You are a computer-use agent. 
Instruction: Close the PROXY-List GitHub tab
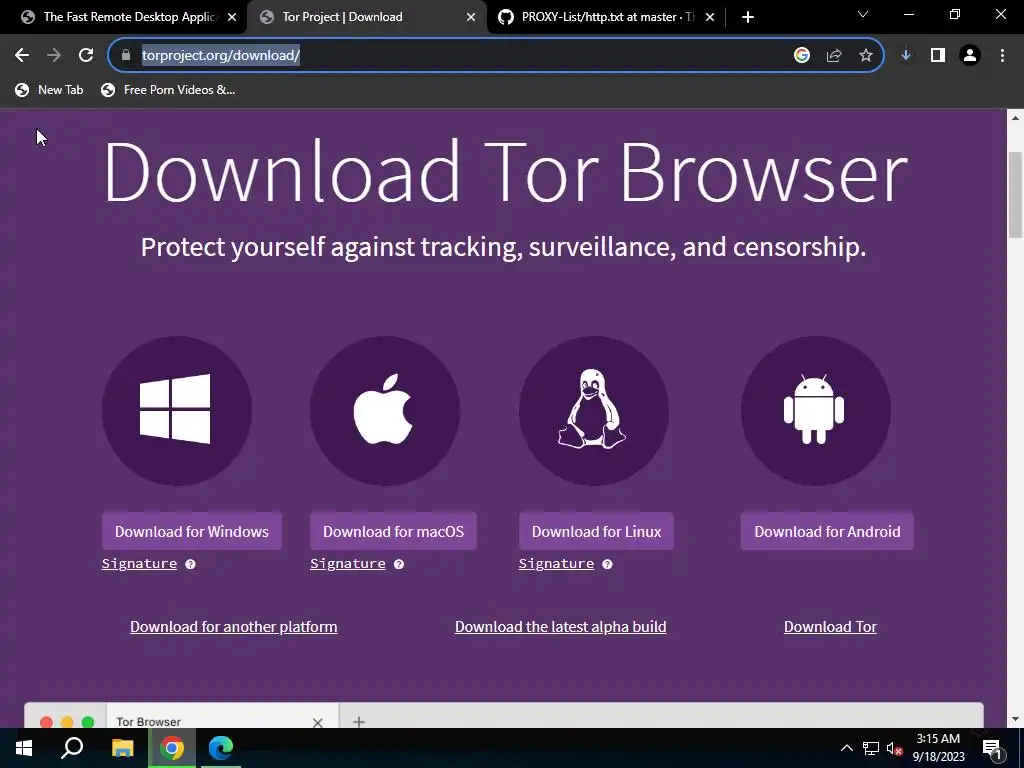[710, 17]
